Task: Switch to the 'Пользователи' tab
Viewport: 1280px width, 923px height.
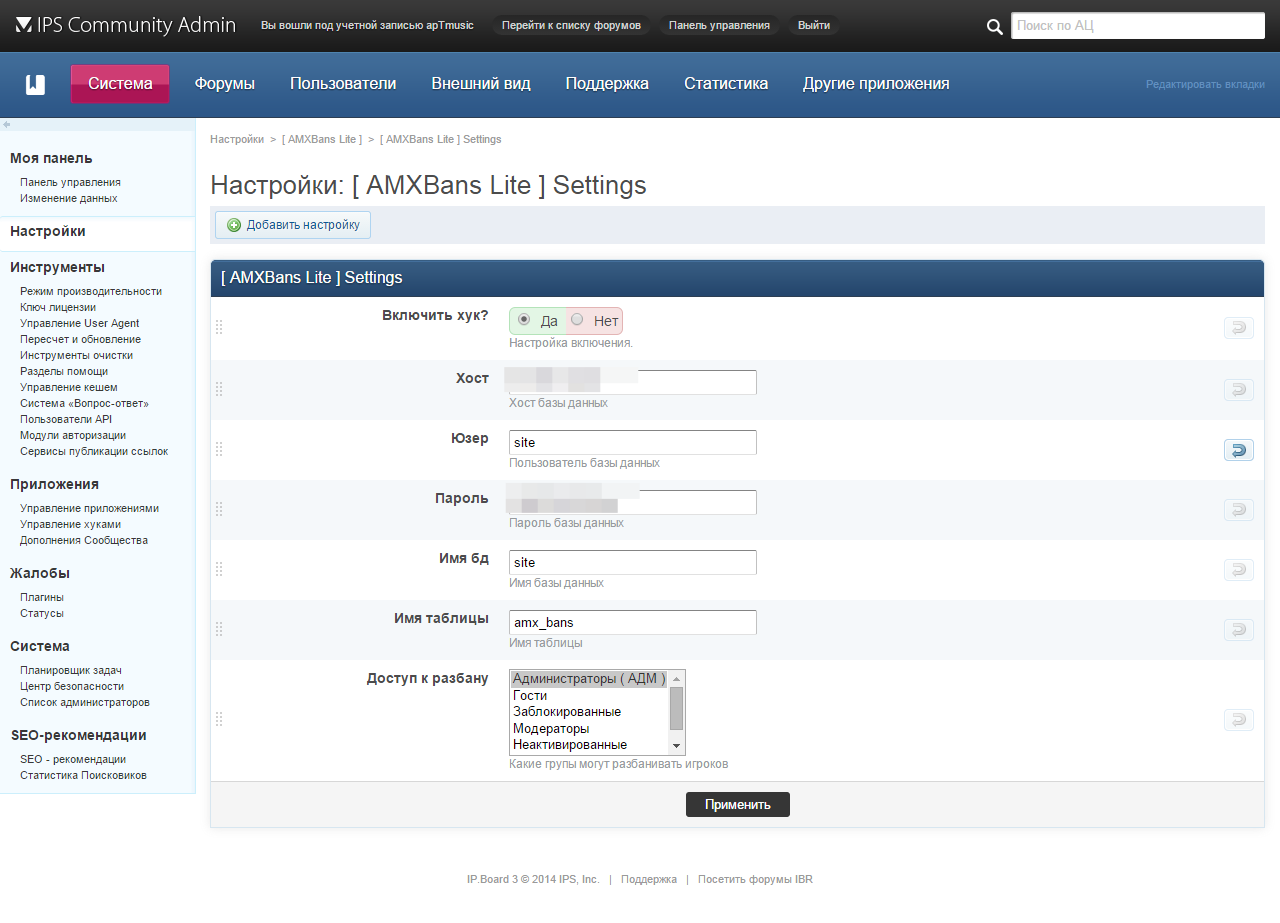Action: pos(343,84)
